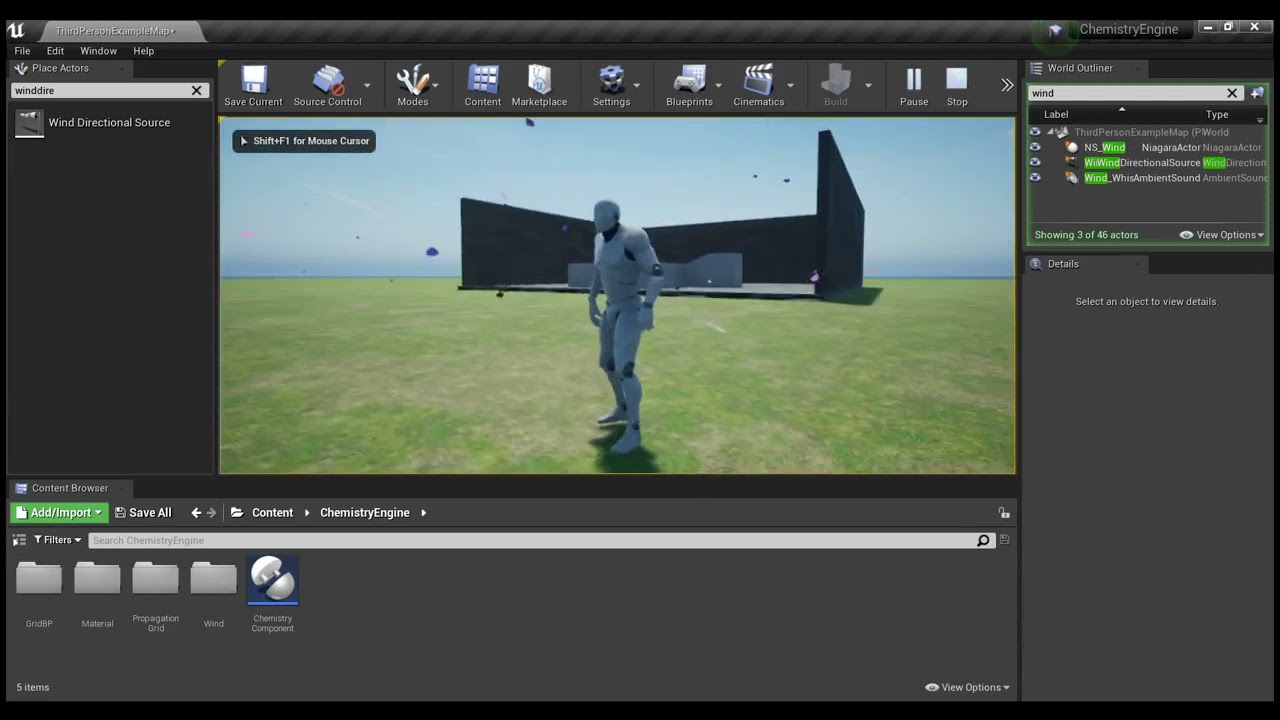Toggle visibility of ThirdPersonExampleMap world
This screenshot has width=1280, height=720.
[x=1035, y=132]
